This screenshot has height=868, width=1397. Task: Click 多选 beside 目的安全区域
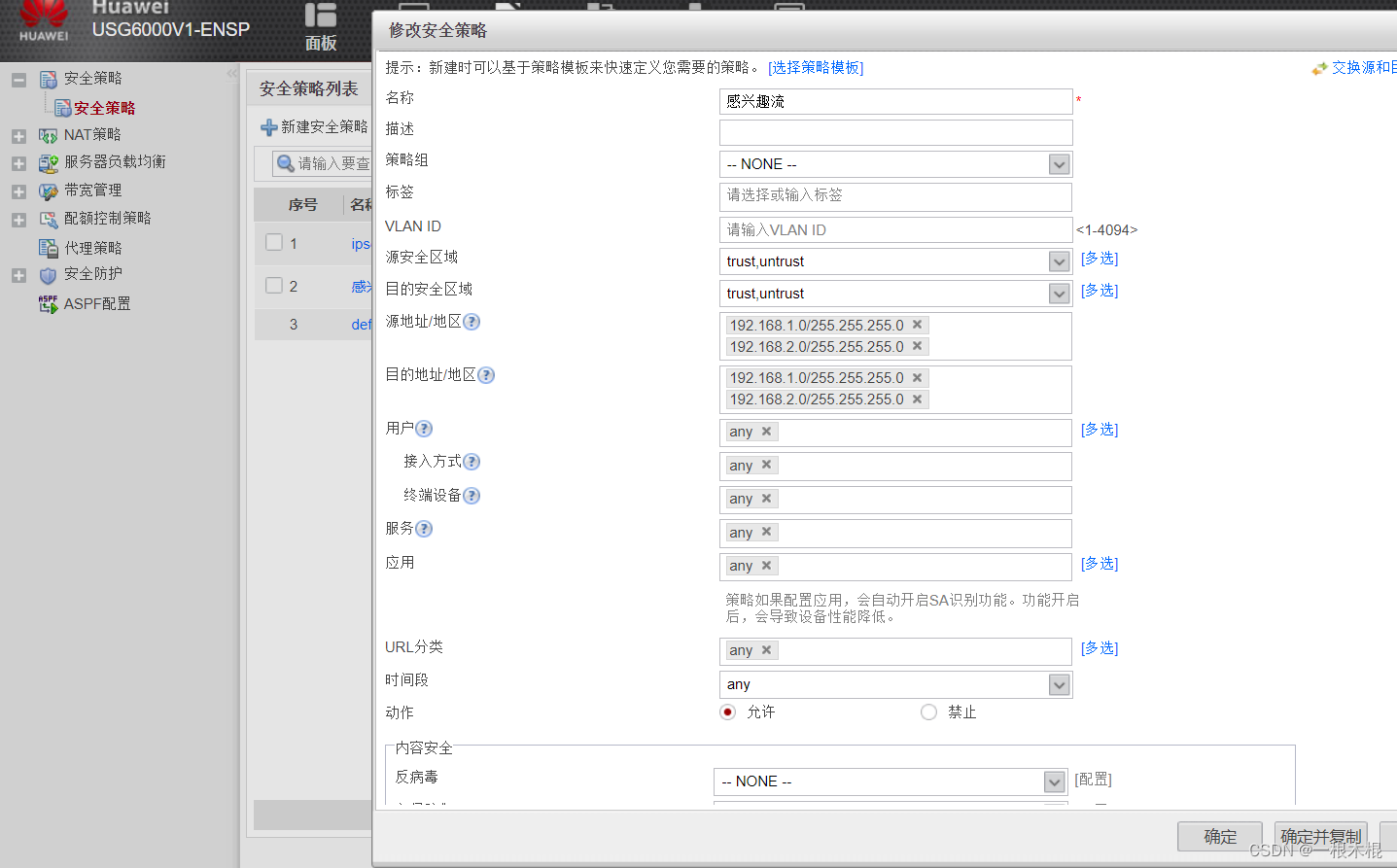pos(1100,291)
